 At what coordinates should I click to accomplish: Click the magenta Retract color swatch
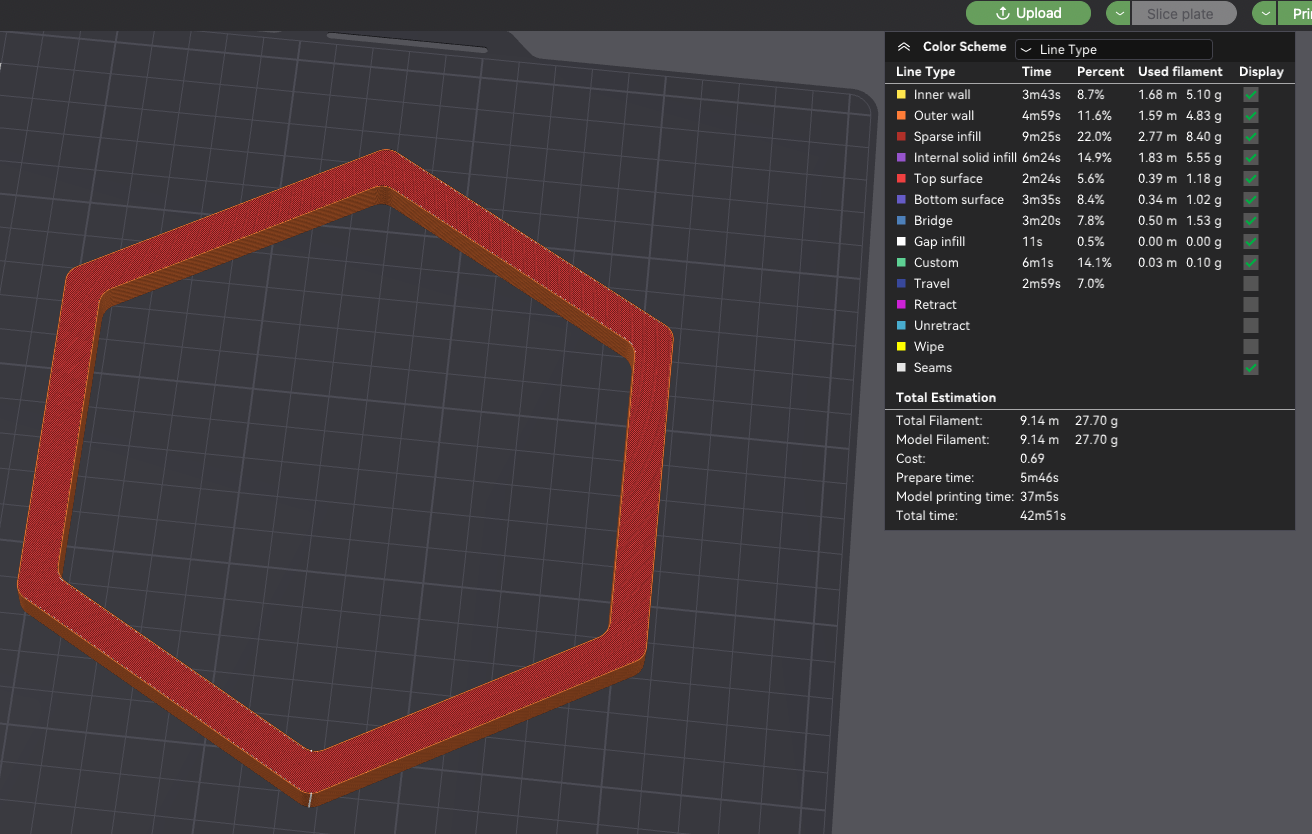pos(901,304)
